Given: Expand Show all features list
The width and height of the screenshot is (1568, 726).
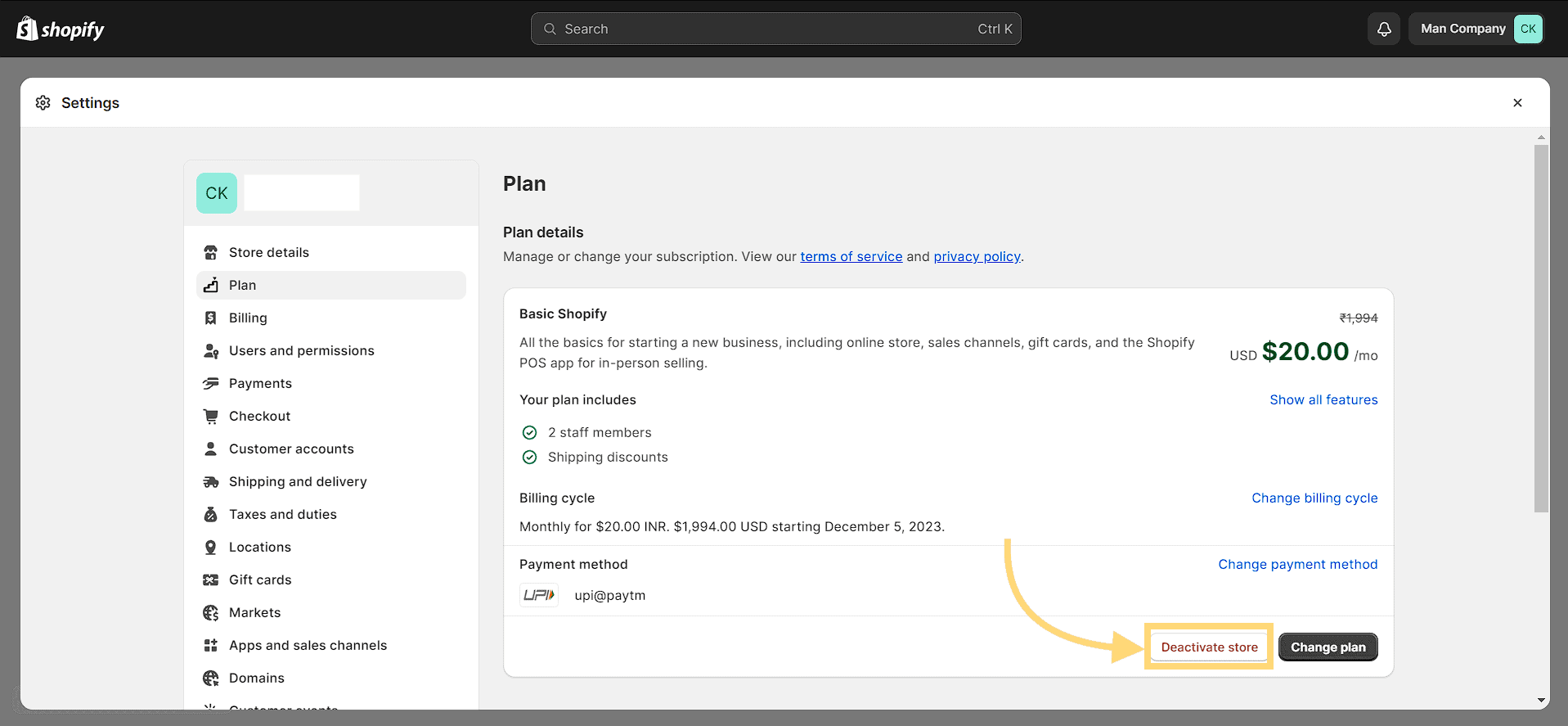Looking at the screenshot, I should click(1323, 399).
